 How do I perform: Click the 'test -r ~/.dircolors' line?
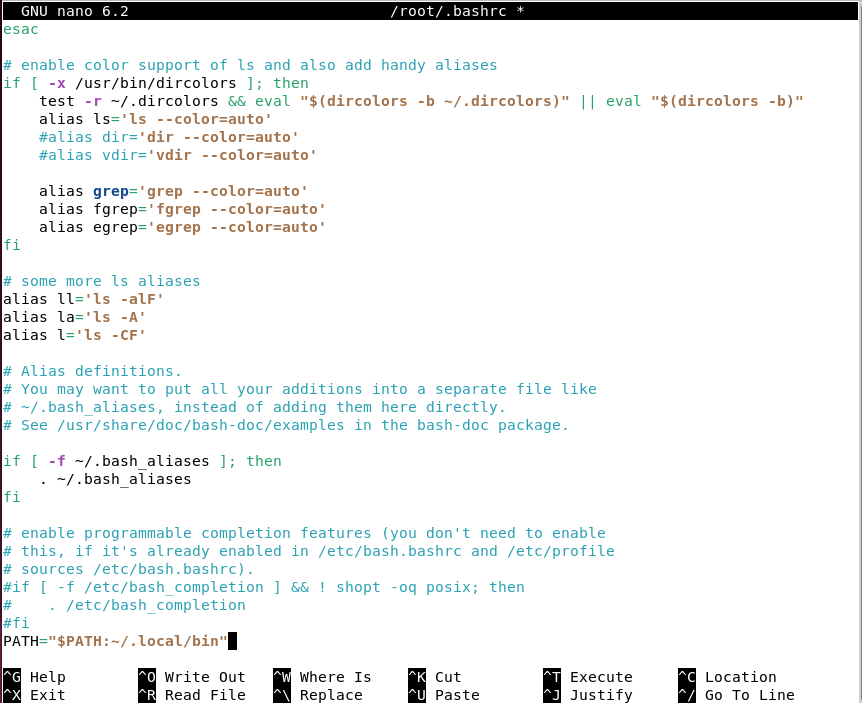click(421, 101)
